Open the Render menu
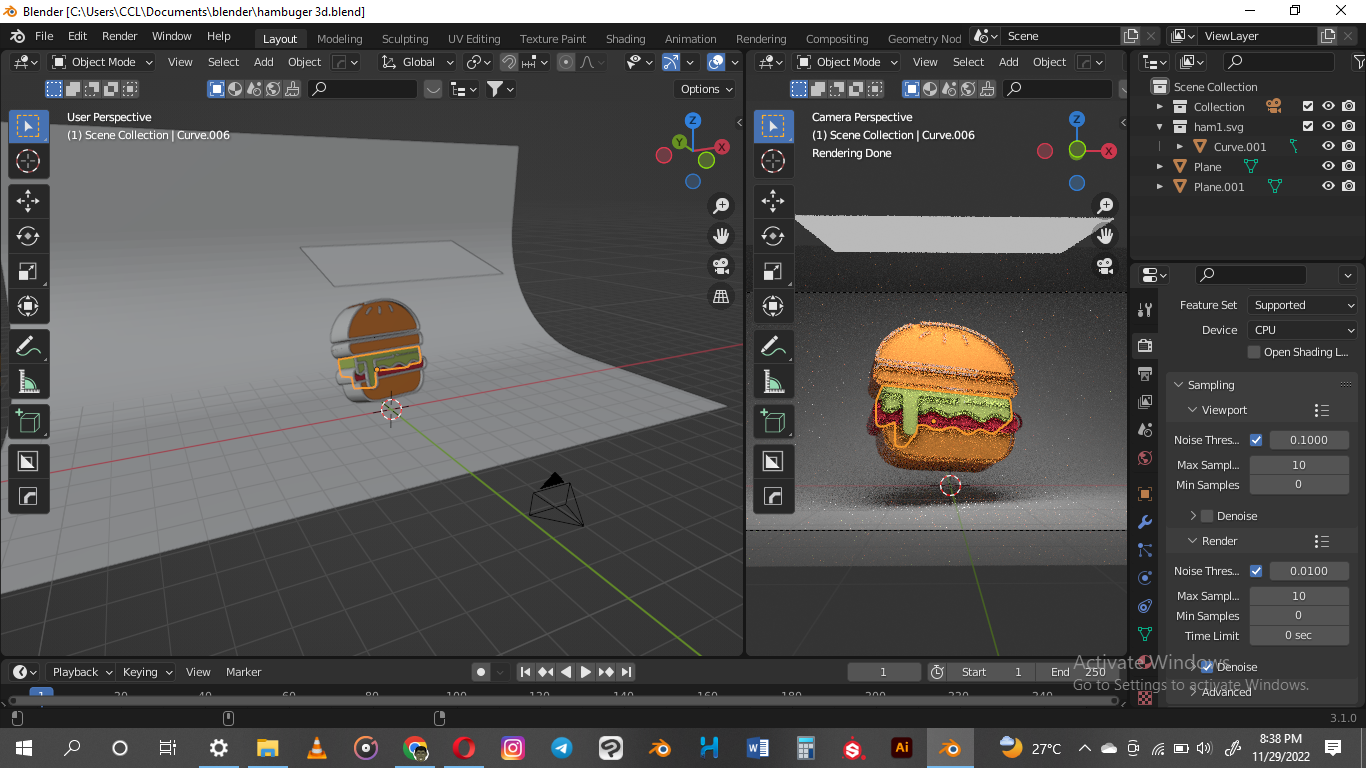This screenshot has height=768, width=1366. 119,36
